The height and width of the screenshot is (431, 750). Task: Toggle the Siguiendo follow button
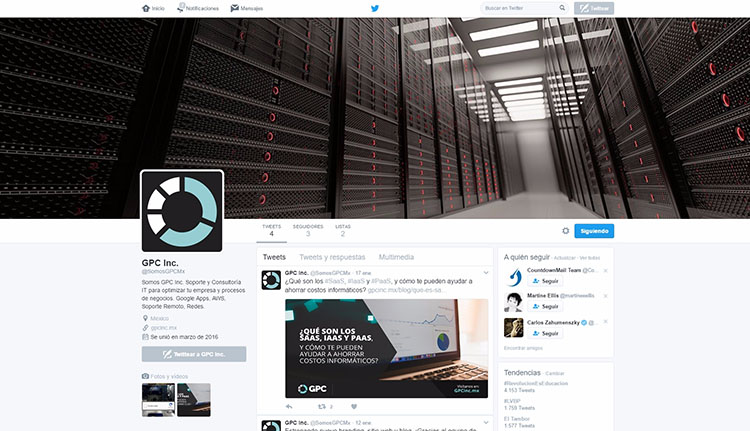click(x=594, y=231)
